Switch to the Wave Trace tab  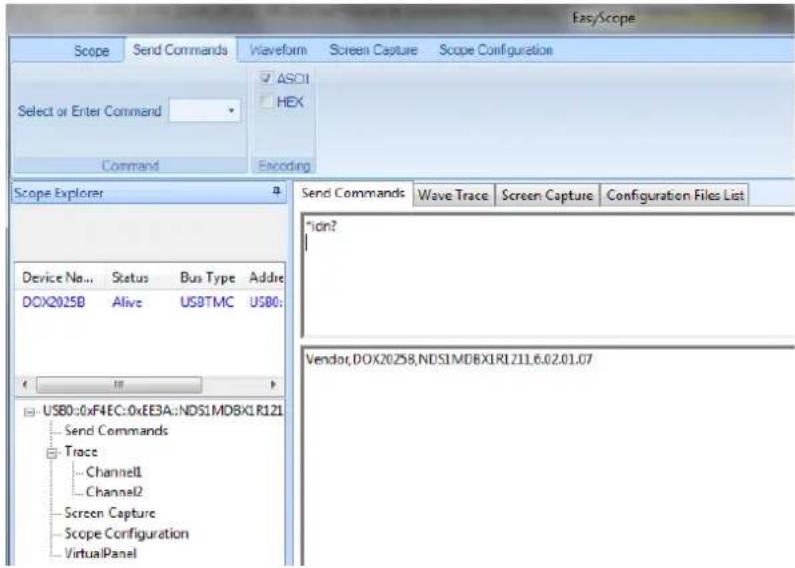[x=453, y=195]
